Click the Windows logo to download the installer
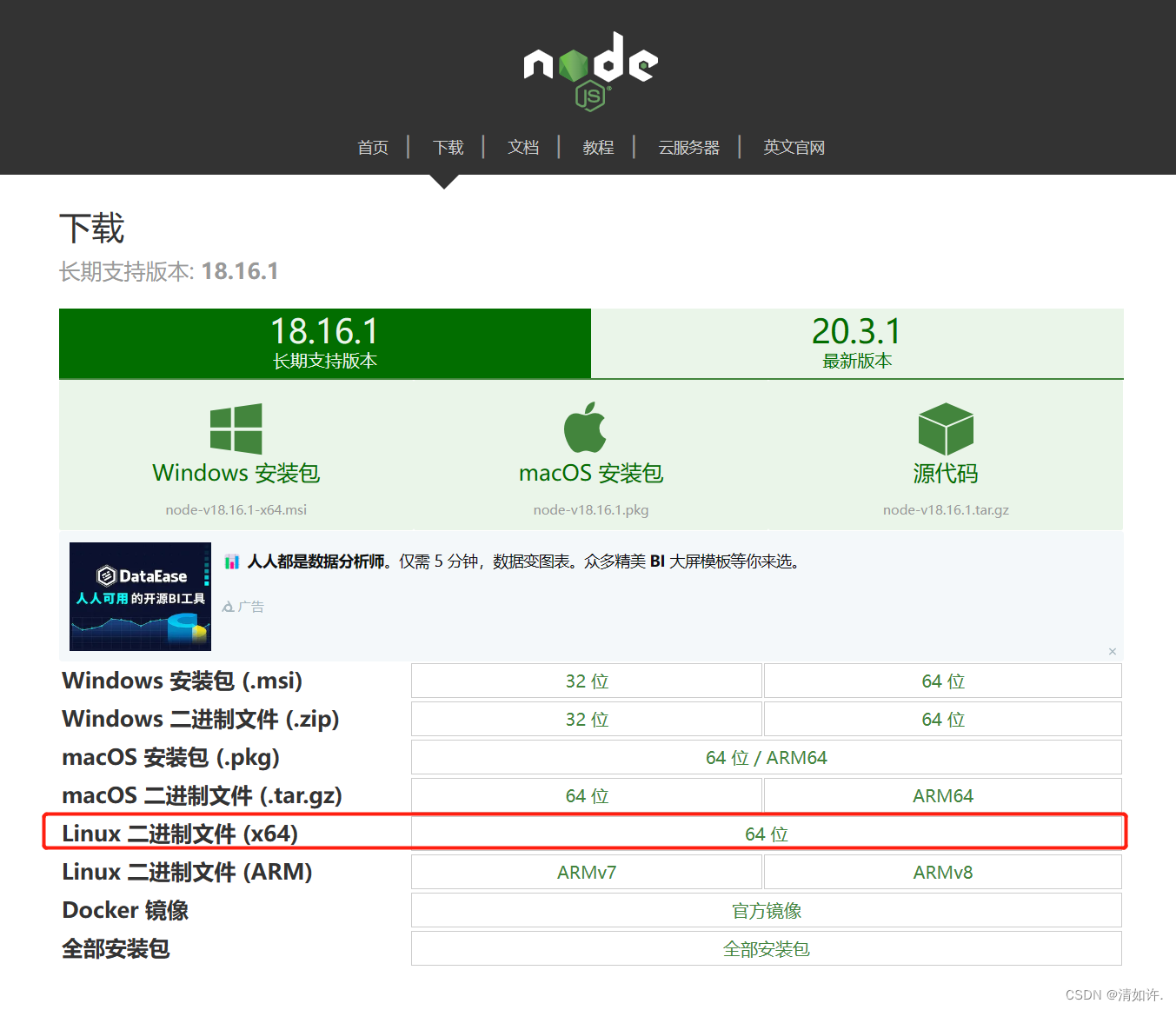This screenshot has height=1010, width=1176. pyautogui.click(x=236, y=428)
